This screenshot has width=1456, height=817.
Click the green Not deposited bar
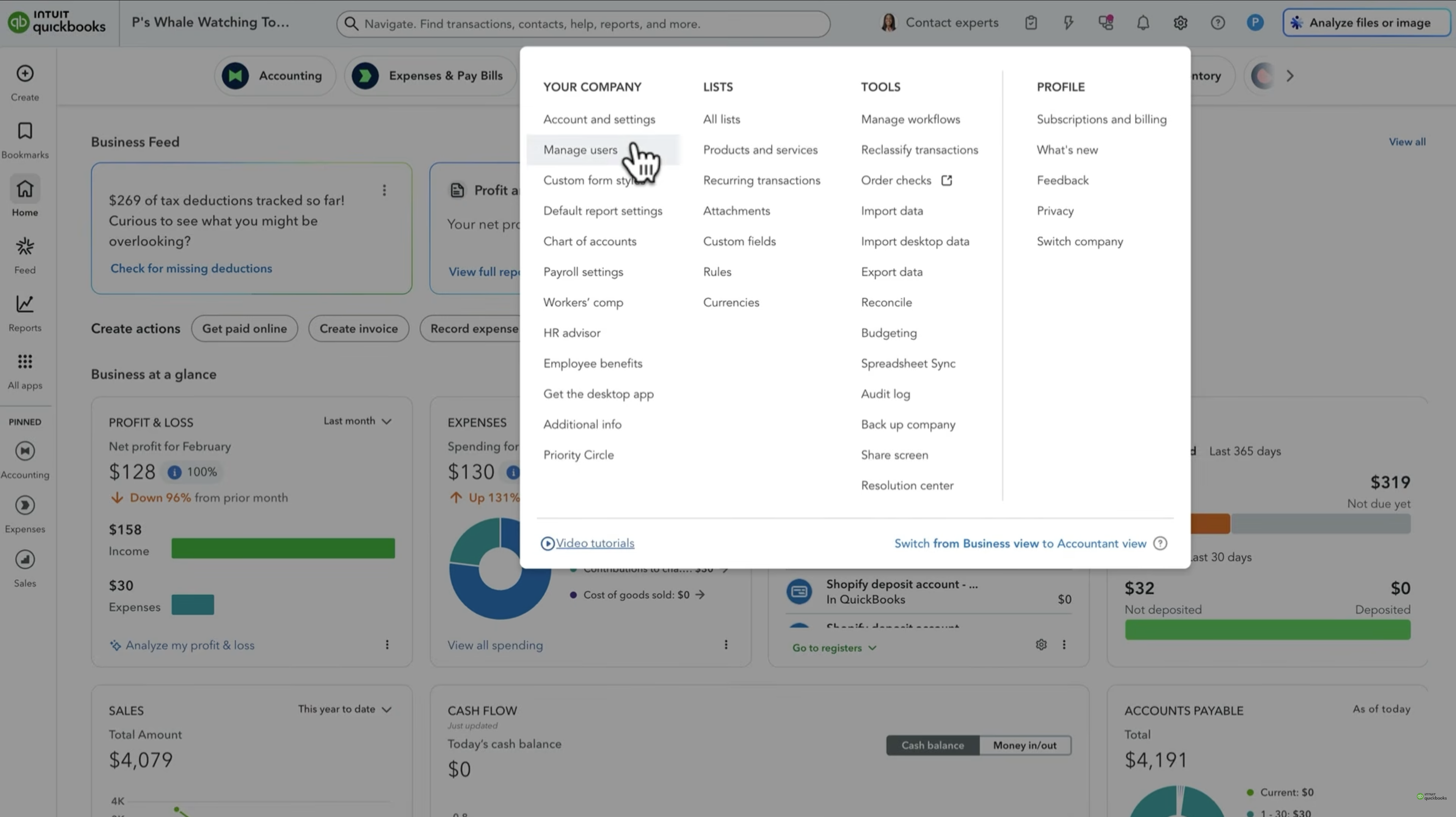1267,630
